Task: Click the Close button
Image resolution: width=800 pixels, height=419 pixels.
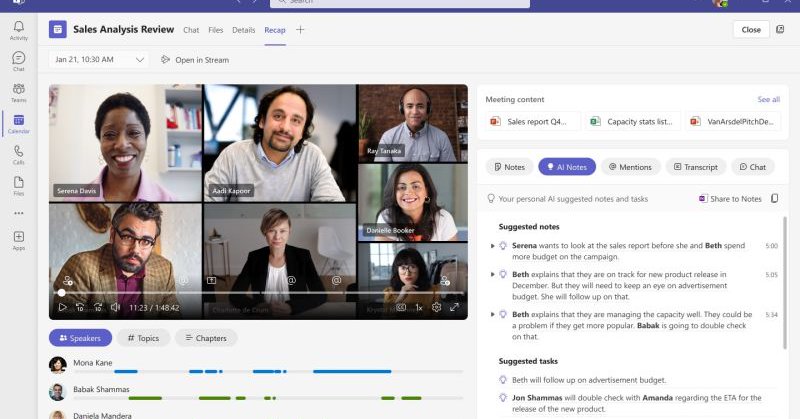Action: 751,30
